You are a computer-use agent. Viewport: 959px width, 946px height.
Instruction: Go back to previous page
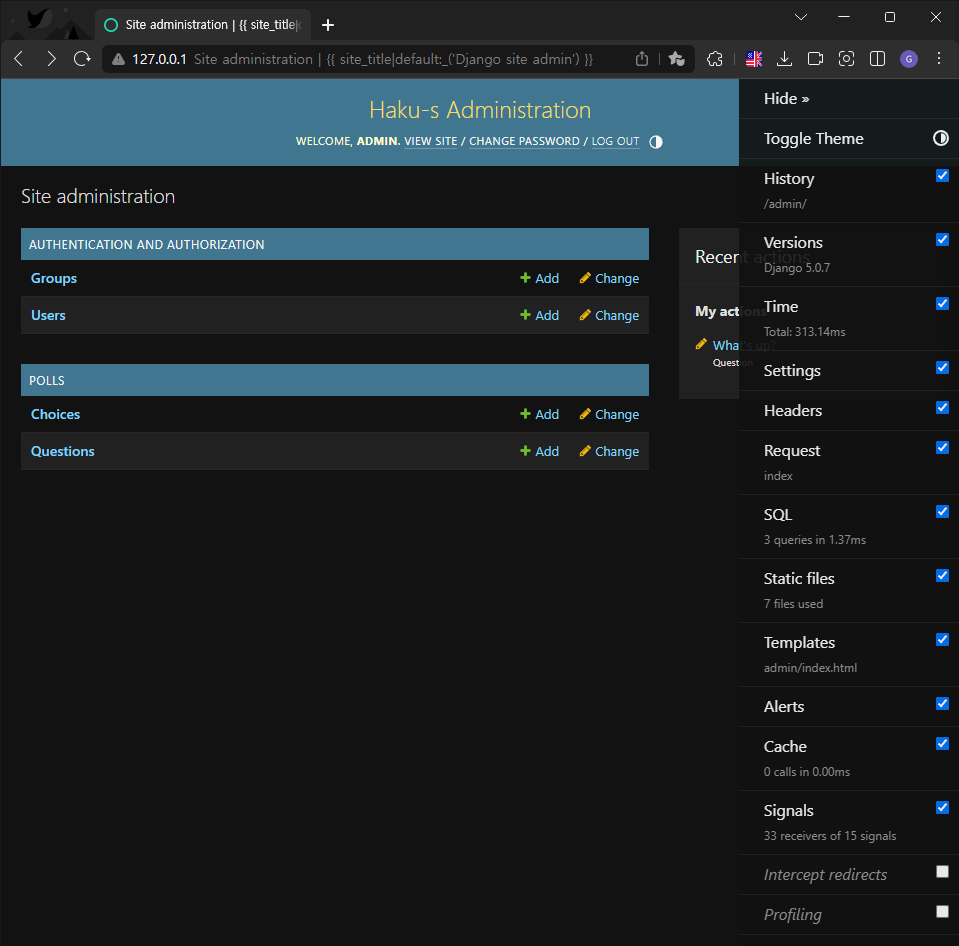19,59
